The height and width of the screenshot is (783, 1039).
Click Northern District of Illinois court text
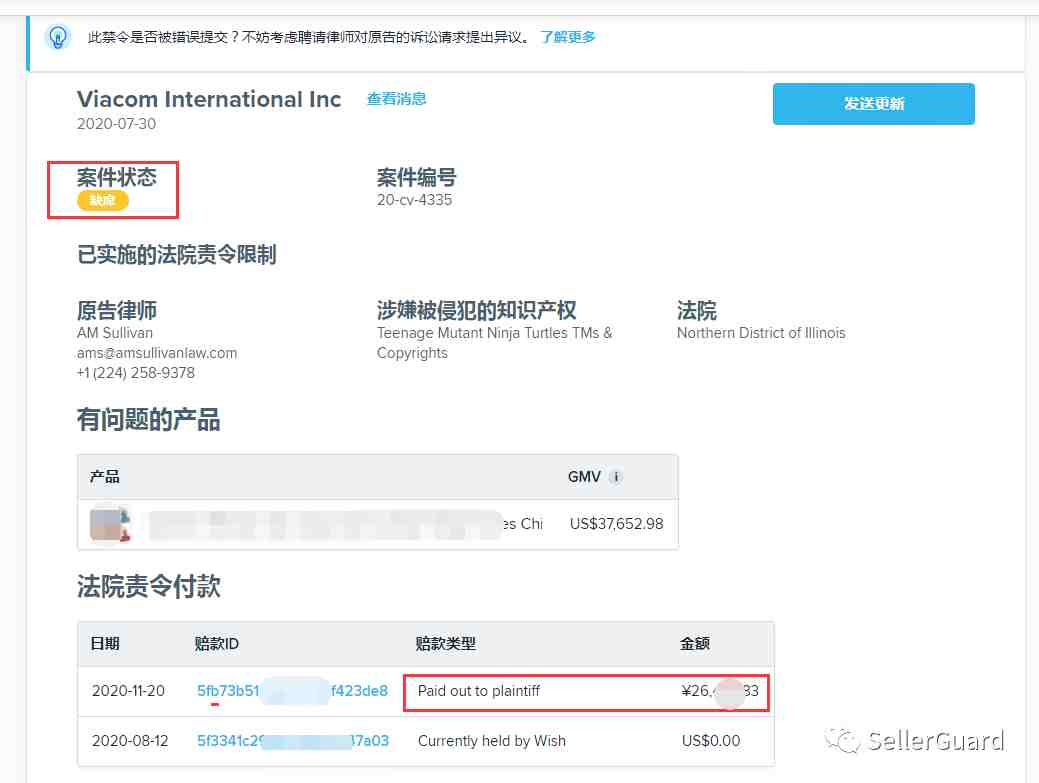point(761,333)
